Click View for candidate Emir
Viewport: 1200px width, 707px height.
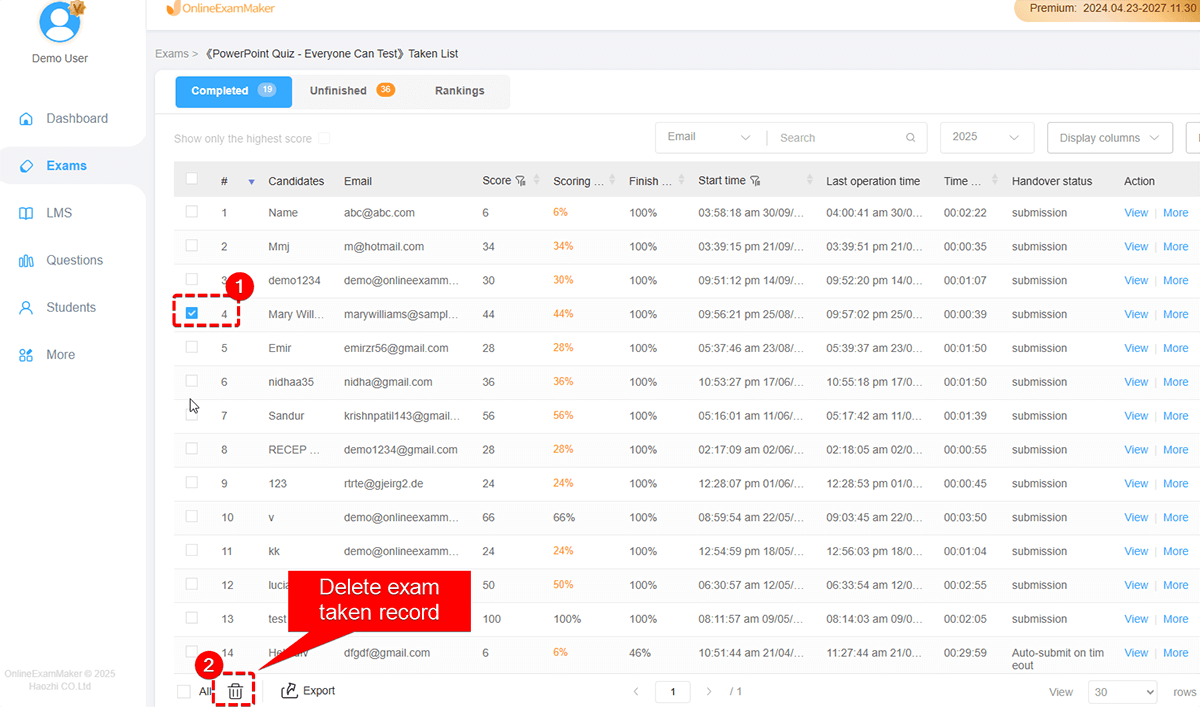(1136, 348)
